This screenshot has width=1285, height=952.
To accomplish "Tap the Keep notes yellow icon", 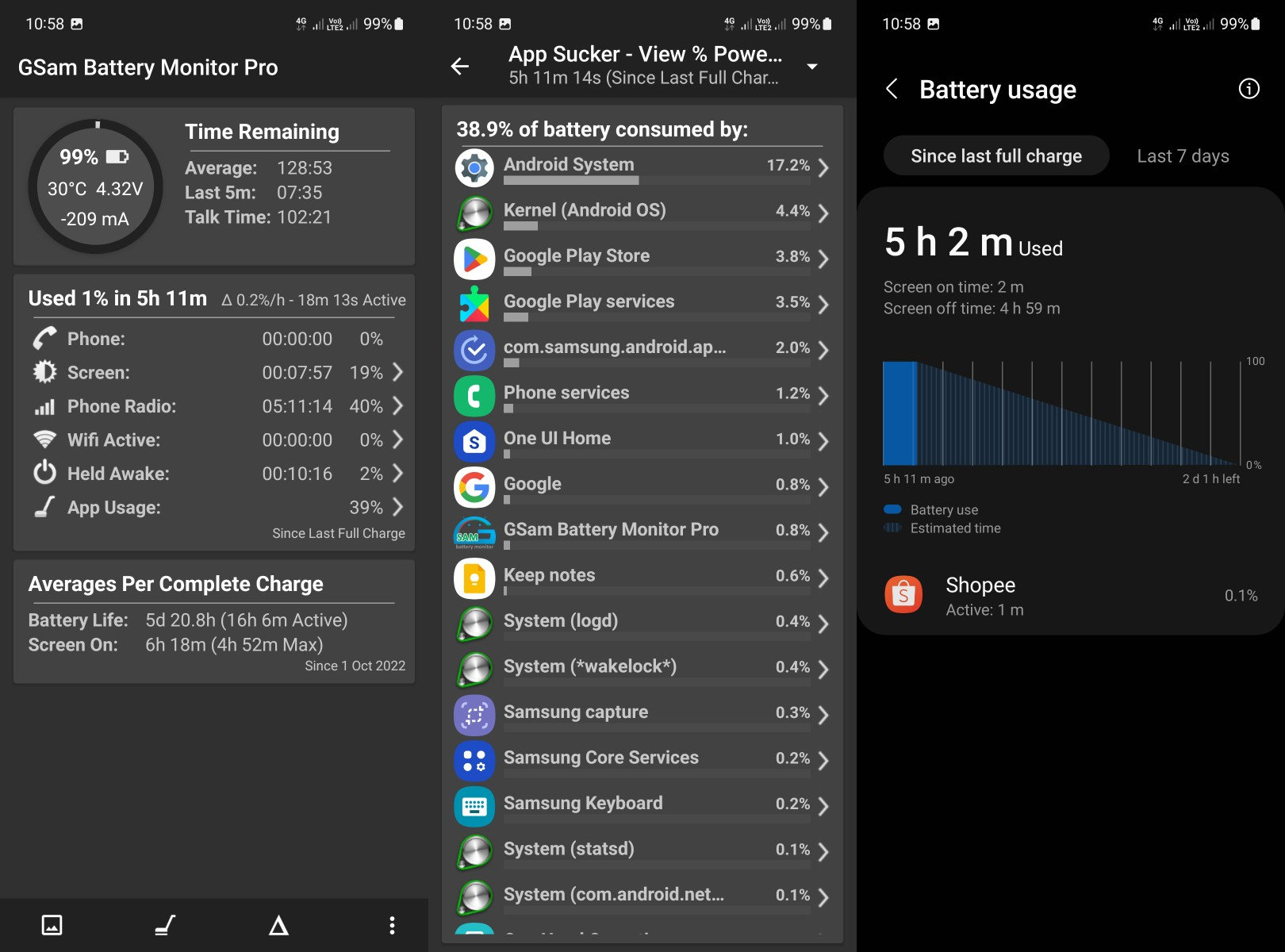I will (474, 578).
